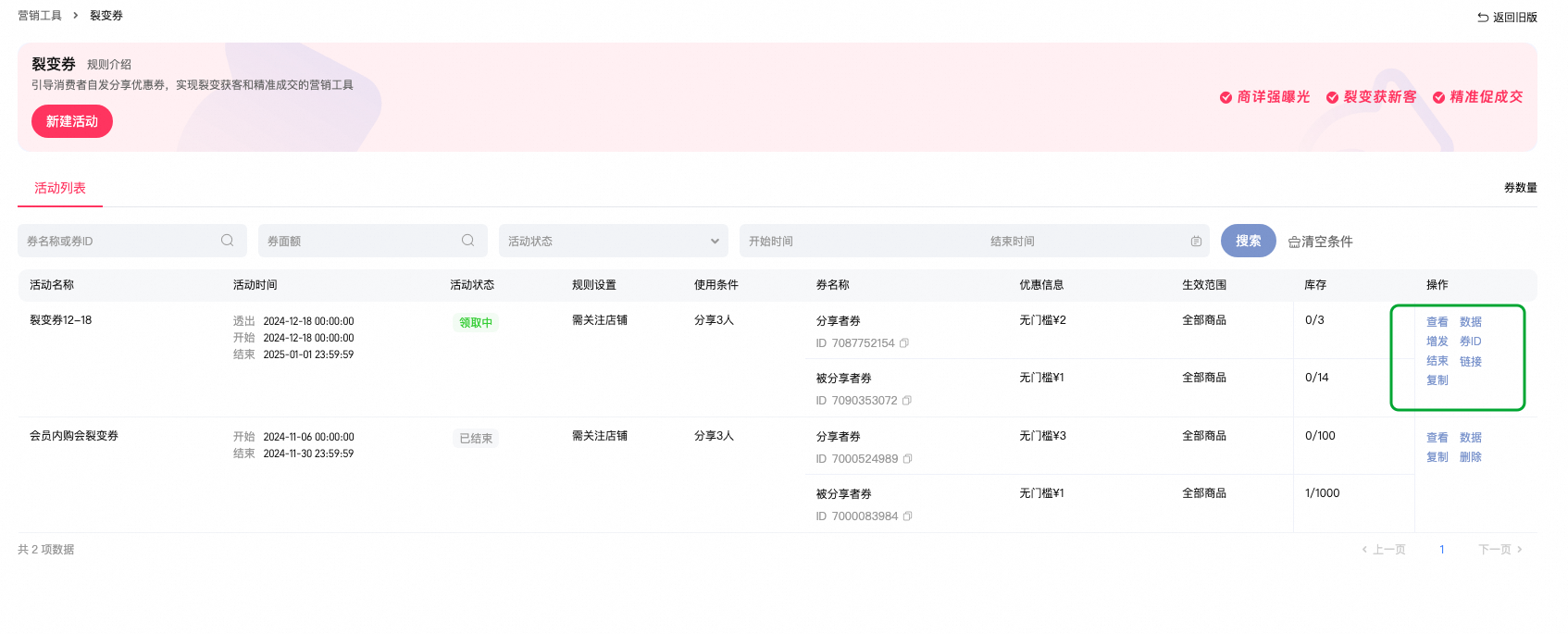The height and width of the screenshot is (634, 1568).
Task: Click the 操作 column header
Action: 1437,285
